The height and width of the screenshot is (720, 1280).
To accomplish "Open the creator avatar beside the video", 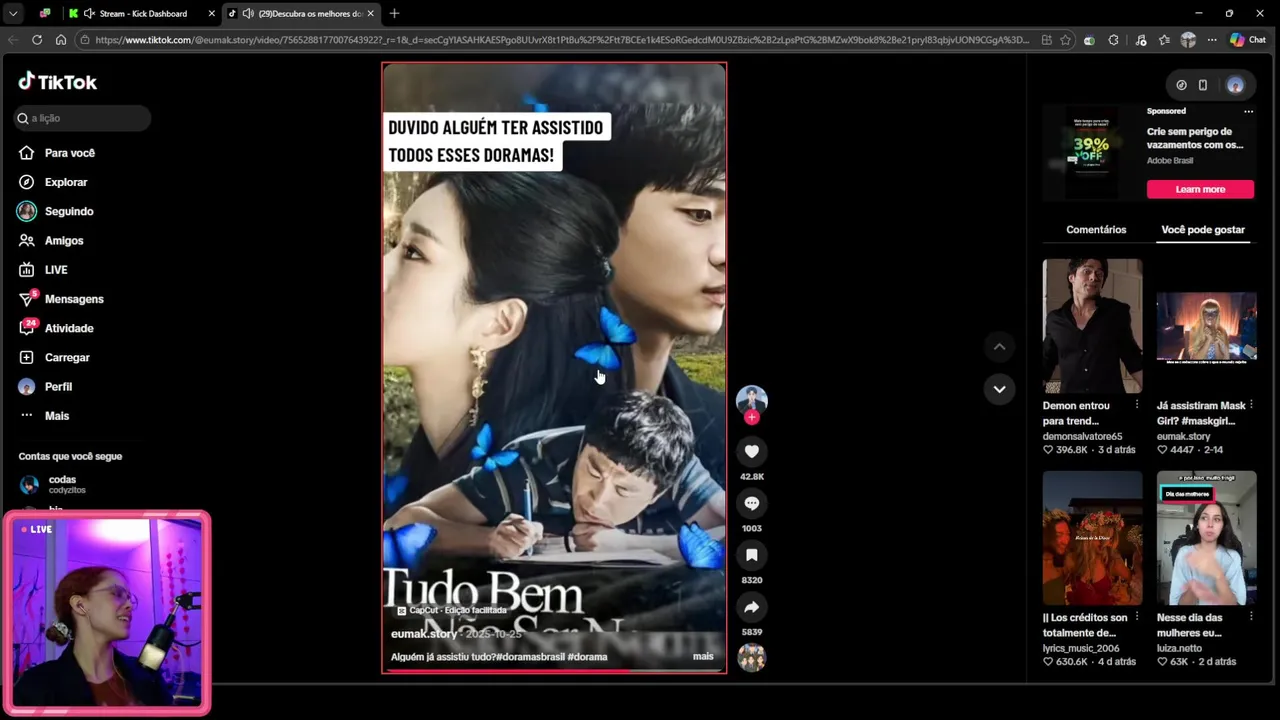I will click(x=752, y=400).
